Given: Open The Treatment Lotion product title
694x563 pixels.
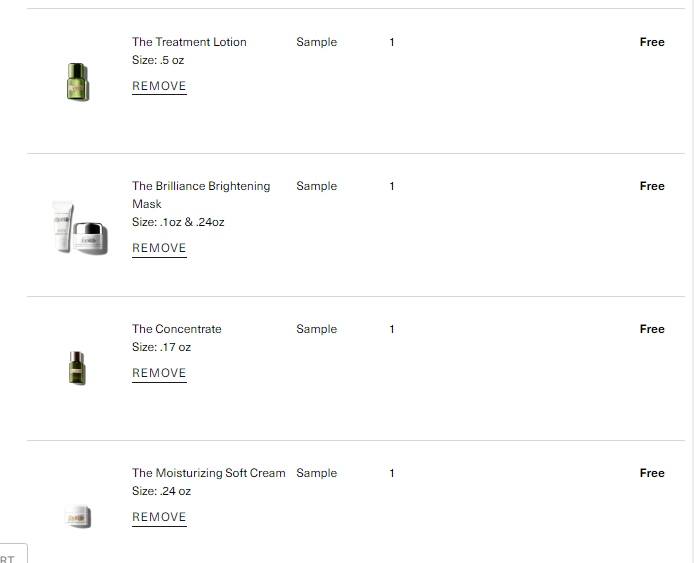Looking at the screenshot, I should point(189,42).
